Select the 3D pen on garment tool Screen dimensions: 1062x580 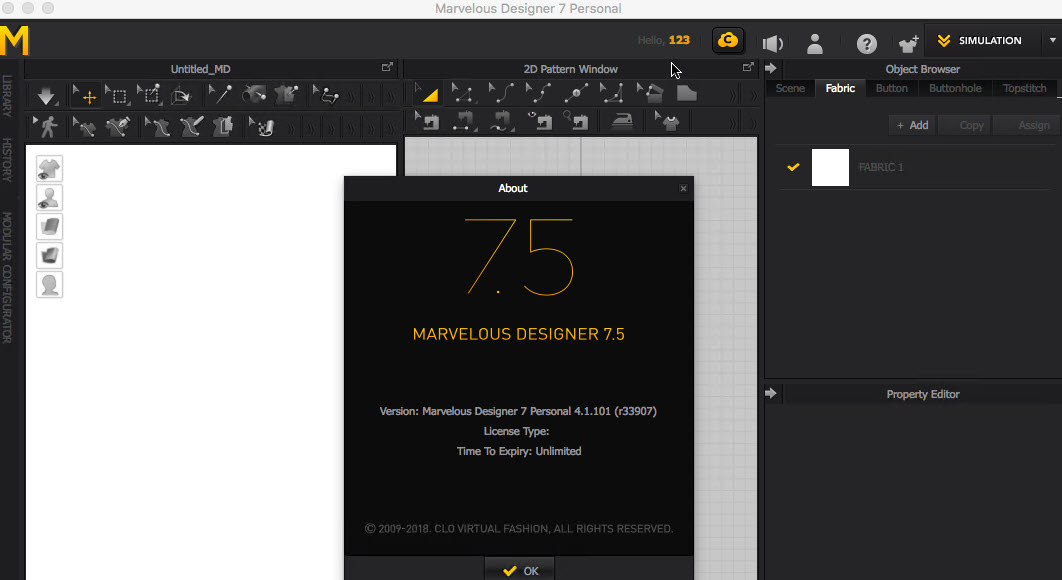(x=85, y=127)
